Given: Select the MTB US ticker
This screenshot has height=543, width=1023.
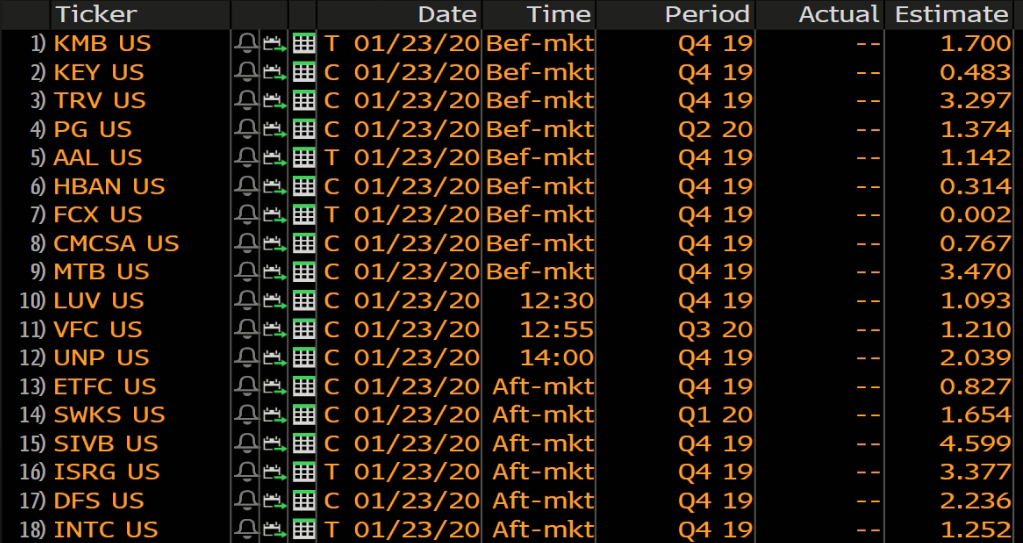Looking at the screenshot, I should point(101,272).
